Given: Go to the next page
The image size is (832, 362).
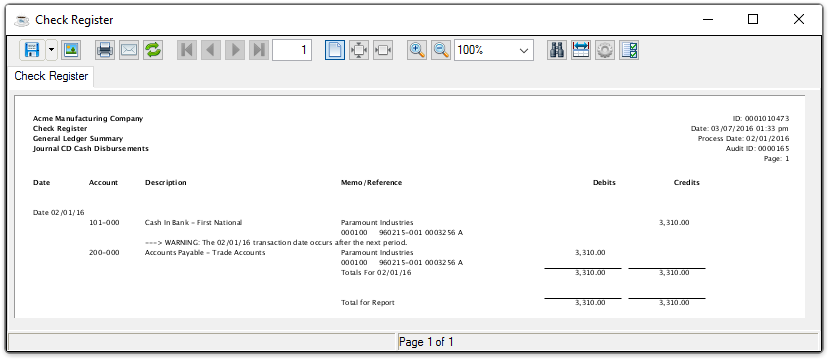Looking at the screenshot, I should [x=235, y=50].
